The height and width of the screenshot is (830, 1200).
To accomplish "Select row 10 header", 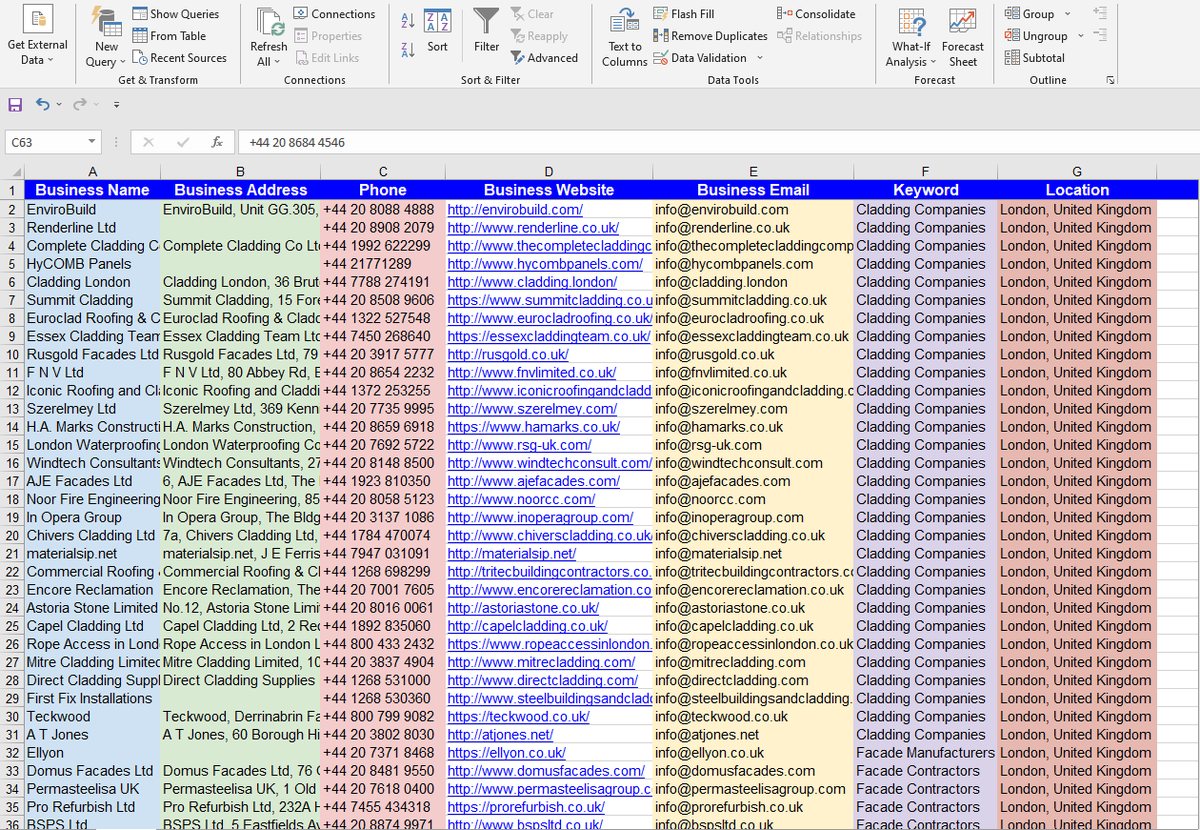I will (x=12, y=354).
